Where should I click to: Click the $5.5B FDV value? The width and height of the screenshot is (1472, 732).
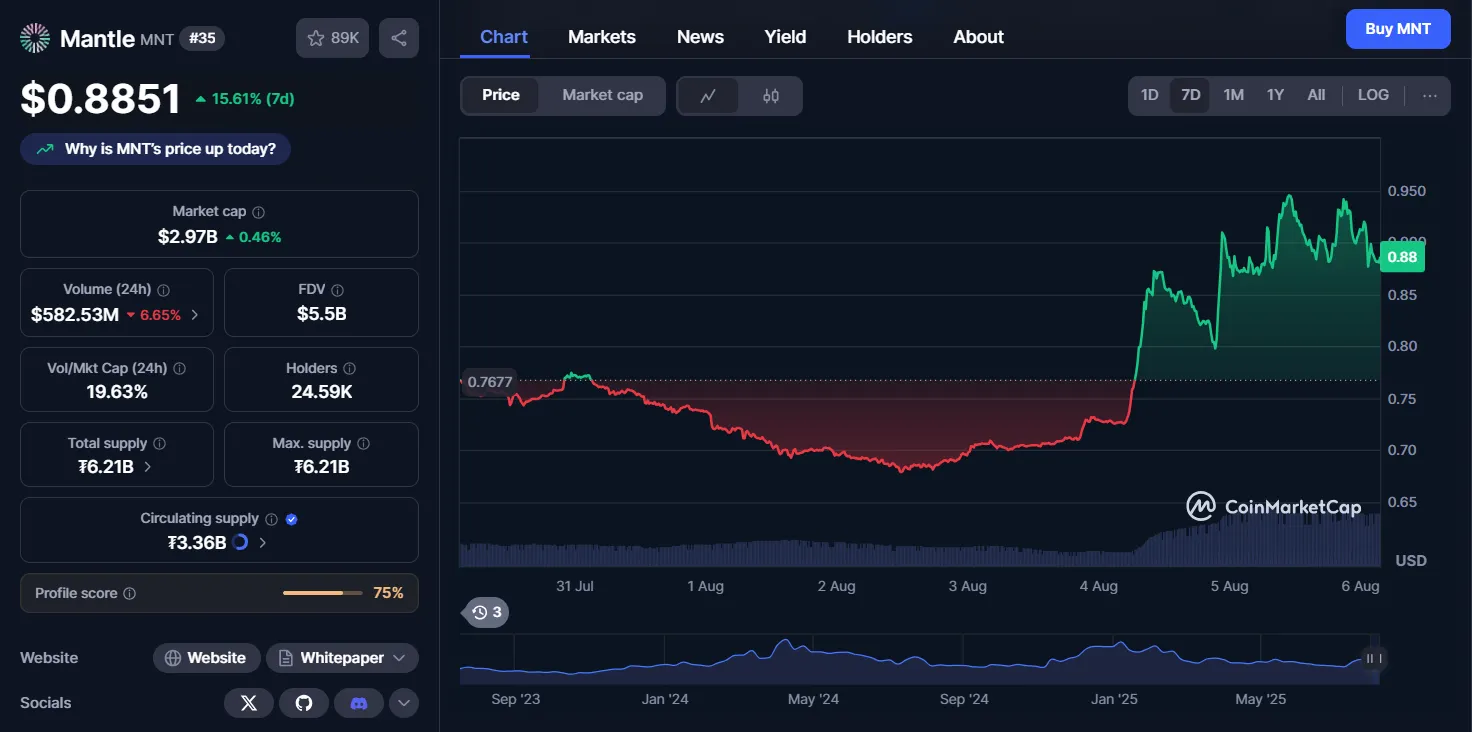coord(322,314)
